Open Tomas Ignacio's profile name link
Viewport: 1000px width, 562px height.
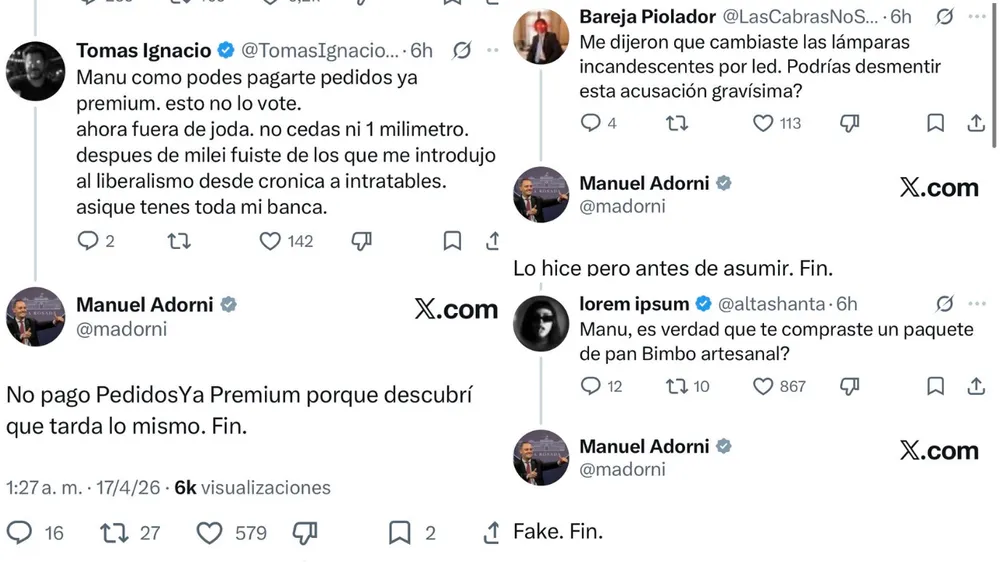click(x=144, y=50)
